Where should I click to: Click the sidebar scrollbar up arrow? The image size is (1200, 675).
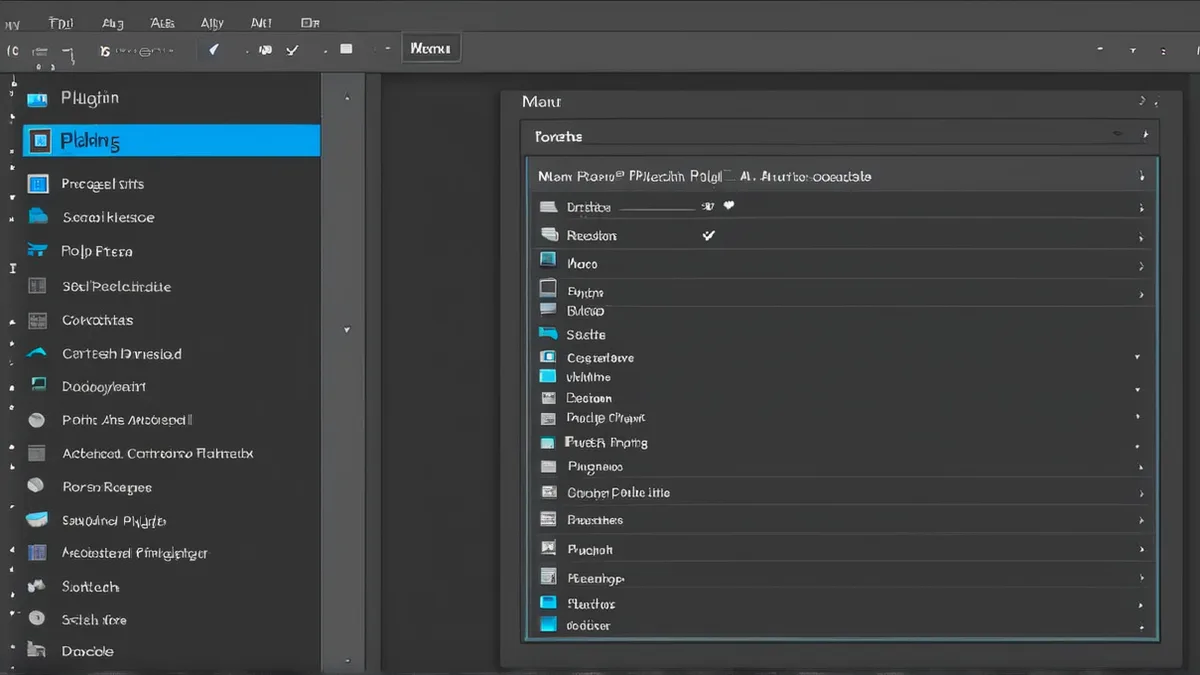pyautogui.click(x=347, y=98)
